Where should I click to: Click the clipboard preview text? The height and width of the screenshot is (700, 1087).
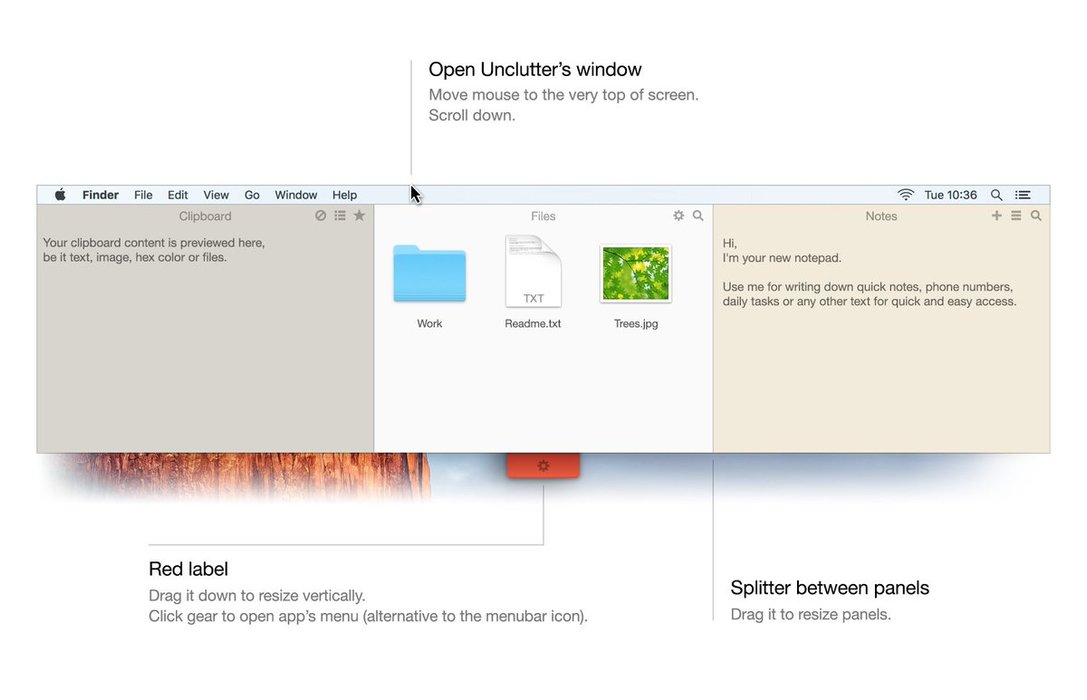[154, 250]
